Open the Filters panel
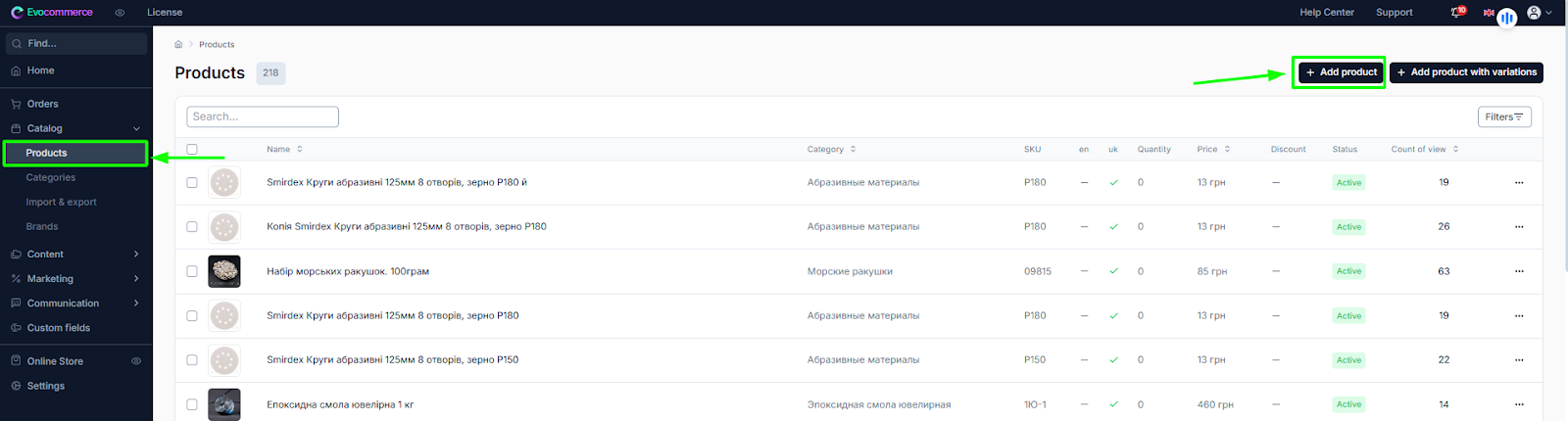Viewport: 1568px width, 421px height. tap(1504, 117)
